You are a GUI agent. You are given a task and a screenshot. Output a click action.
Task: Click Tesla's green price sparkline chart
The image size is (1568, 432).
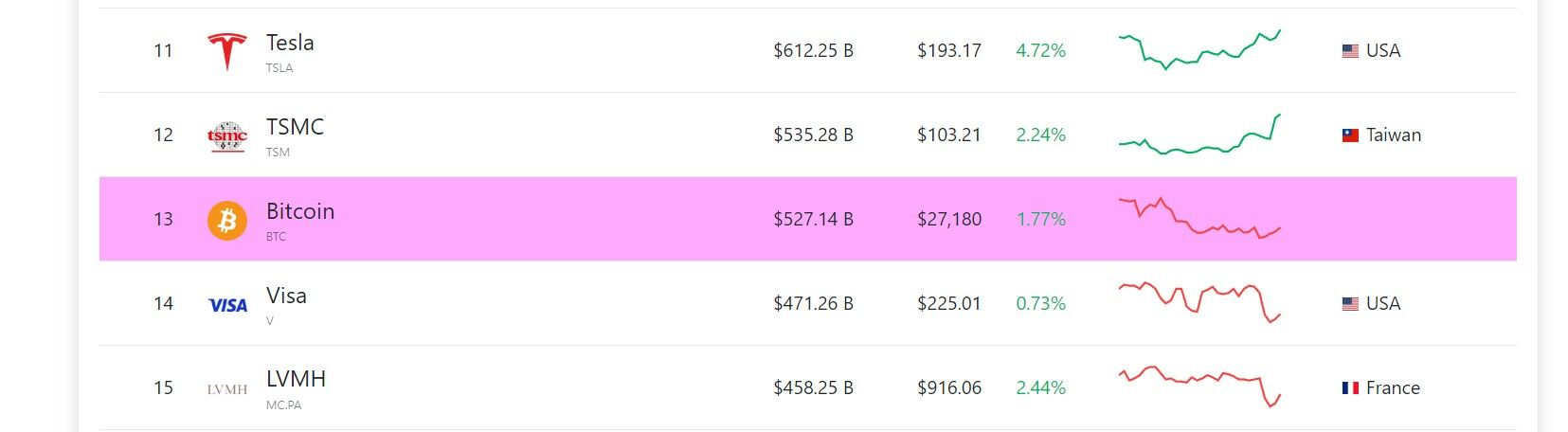[x=1199, y=50]
